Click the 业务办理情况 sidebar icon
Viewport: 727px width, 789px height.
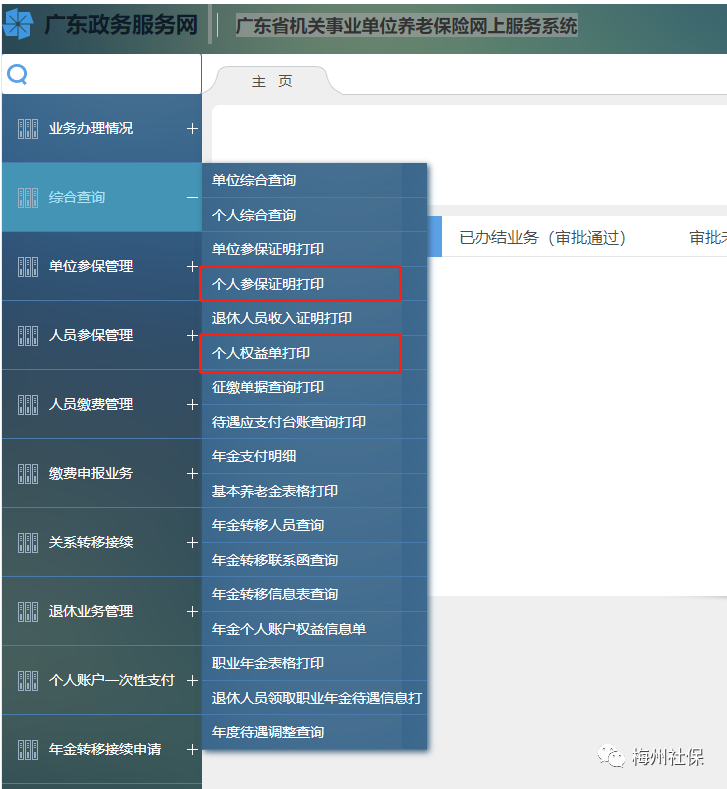coord(28,129)
